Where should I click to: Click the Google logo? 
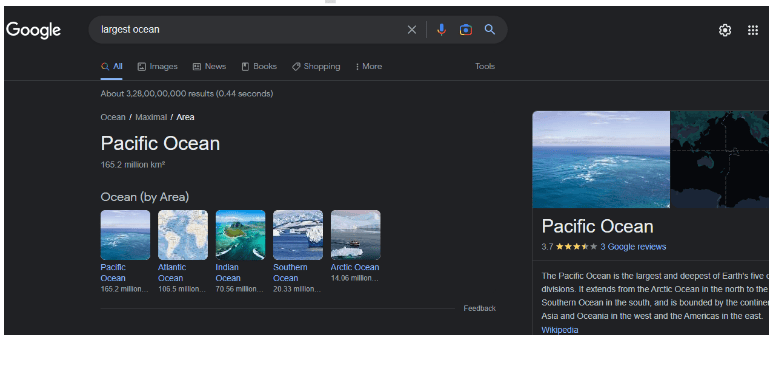click(33, 30)
